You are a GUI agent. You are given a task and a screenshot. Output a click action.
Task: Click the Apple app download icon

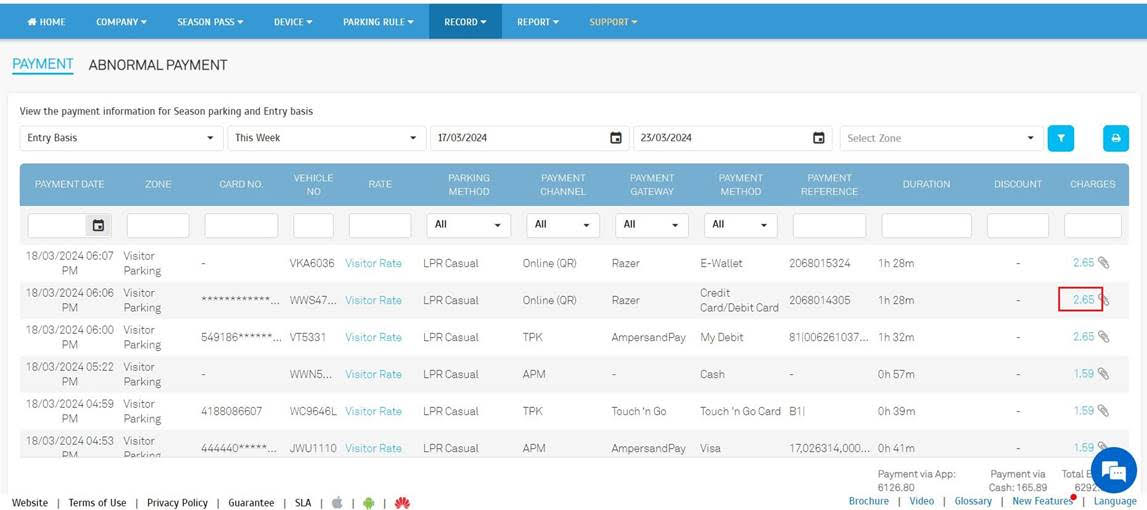337,503
